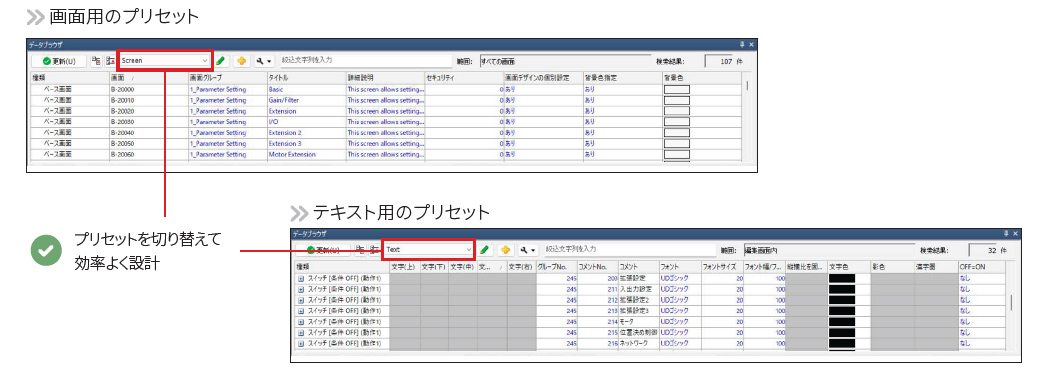Sort by the 画面グループ column header

(227, 78)
